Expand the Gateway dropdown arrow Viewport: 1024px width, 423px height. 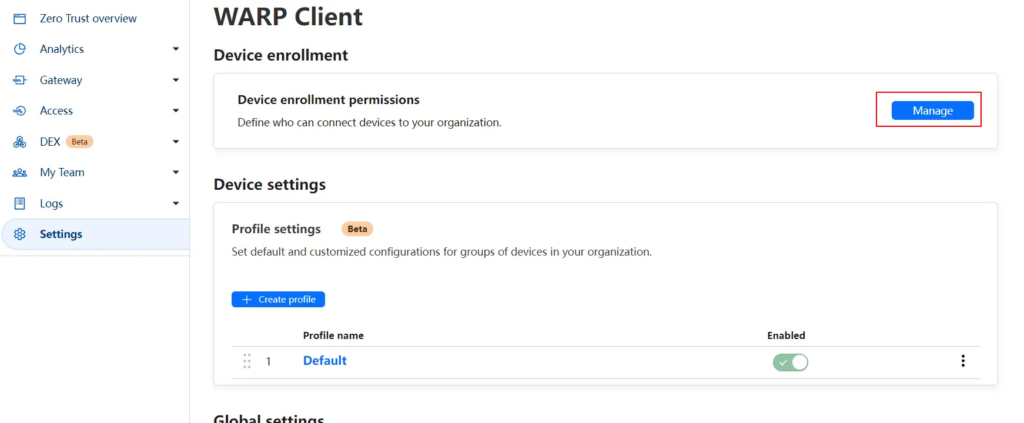click(x=175, y=80)
